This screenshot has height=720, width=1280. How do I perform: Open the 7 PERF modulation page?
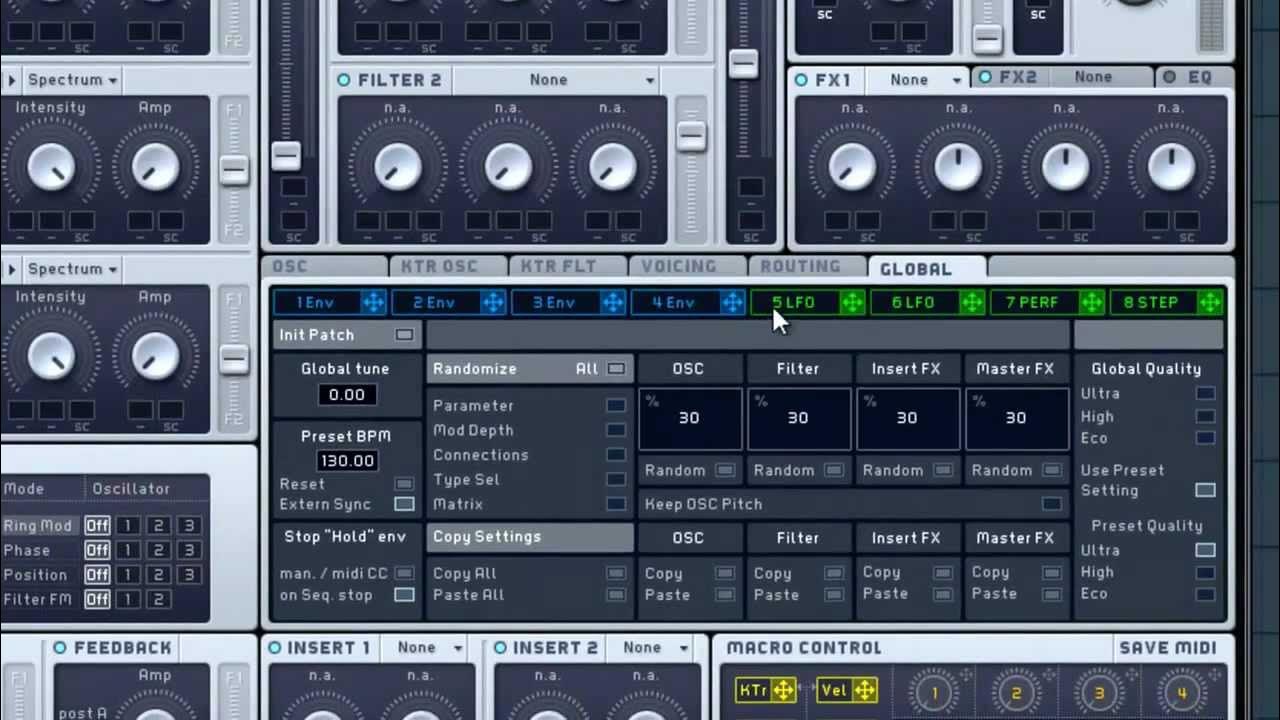tap(1034, 302)
